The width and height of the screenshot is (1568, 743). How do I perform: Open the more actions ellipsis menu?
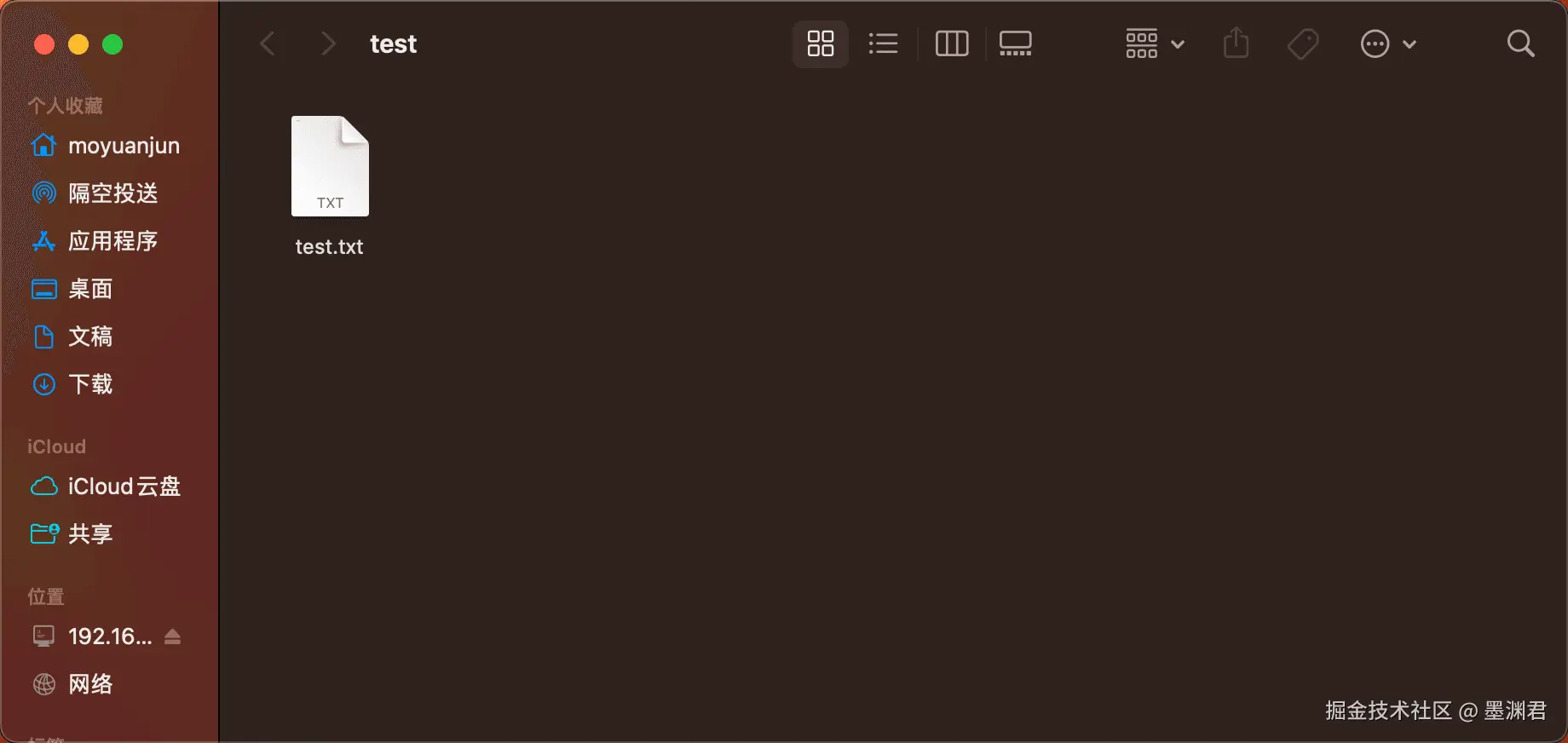tap(1388, 43)
